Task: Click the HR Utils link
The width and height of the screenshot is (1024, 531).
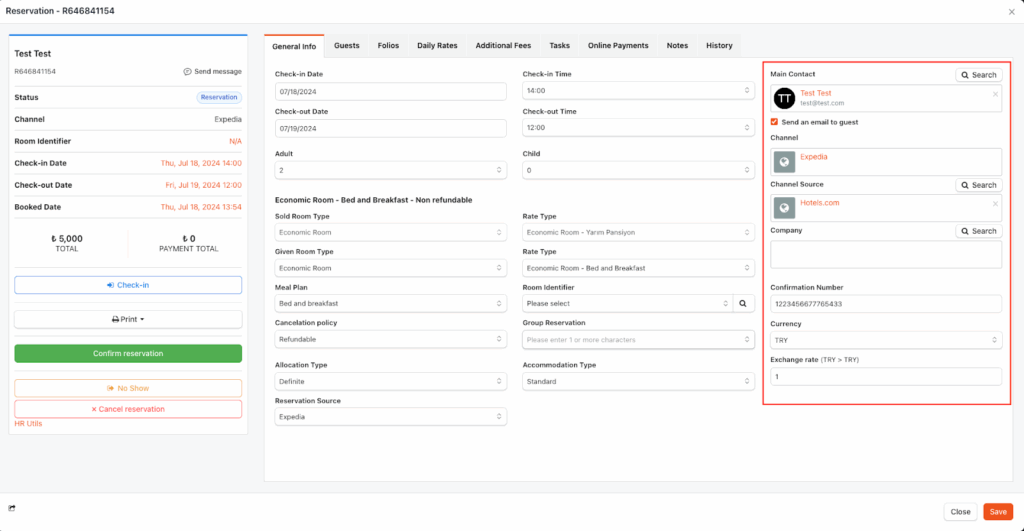Action: click(28, 424)
